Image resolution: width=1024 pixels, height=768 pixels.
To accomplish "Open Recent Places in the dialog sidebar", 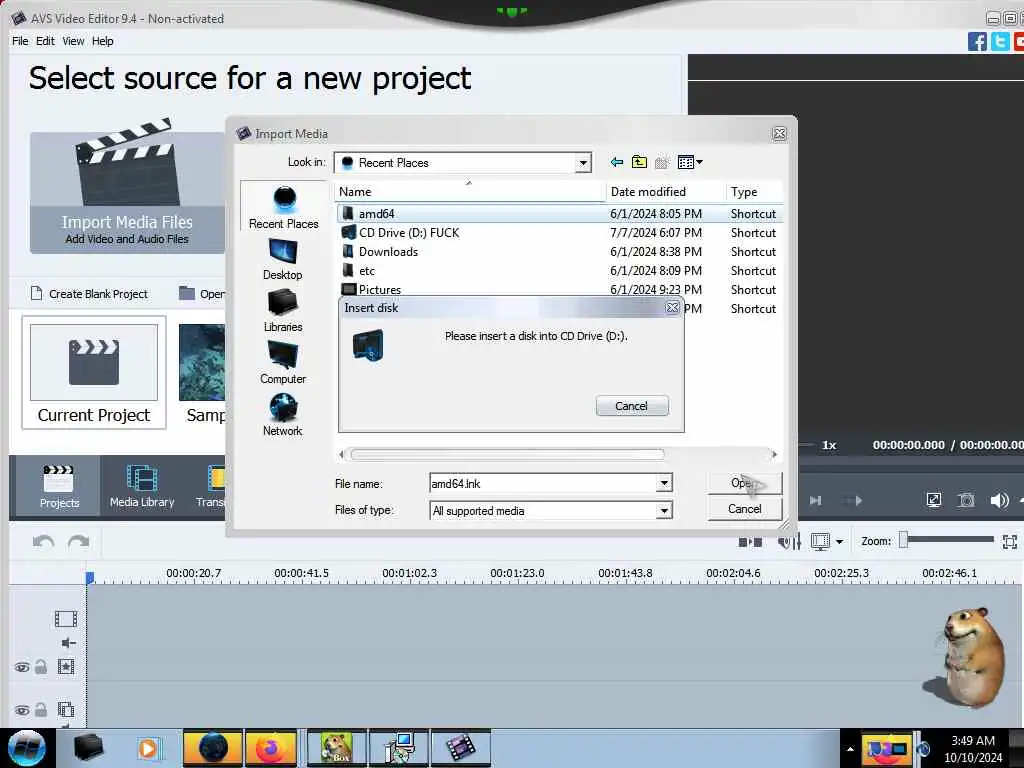I will (x=283, y=208).
